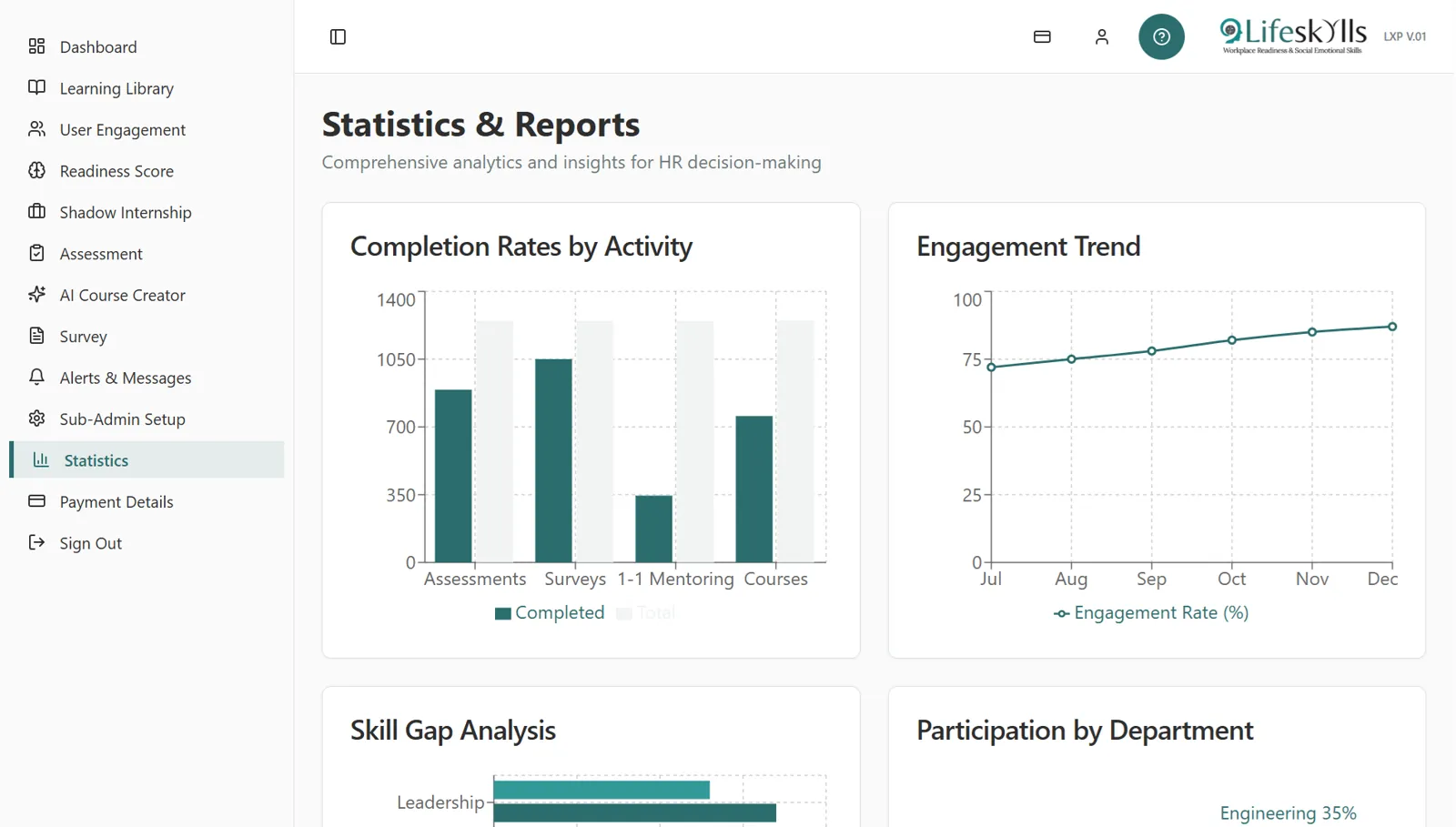Open the payment card icon in header
1456x827 pixels.
[1042, 36]
